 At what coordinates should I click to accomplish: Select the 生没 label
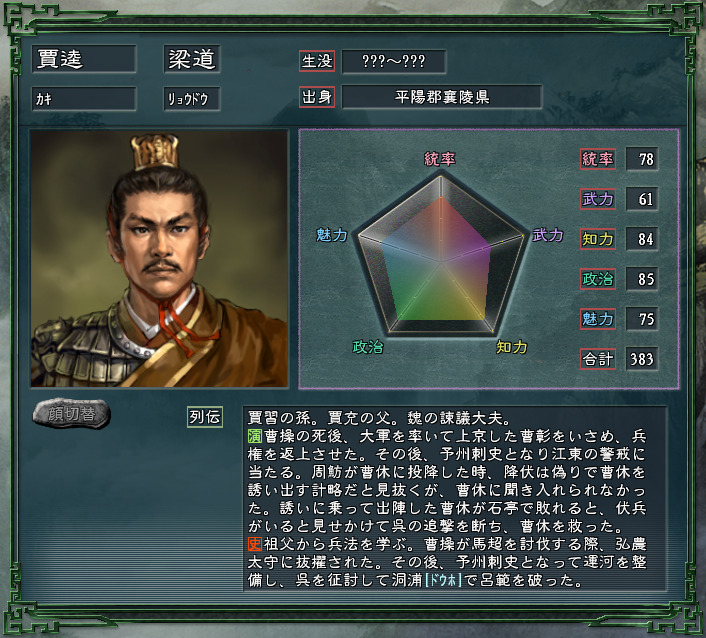pyautogui.click(x=317, y=61)
